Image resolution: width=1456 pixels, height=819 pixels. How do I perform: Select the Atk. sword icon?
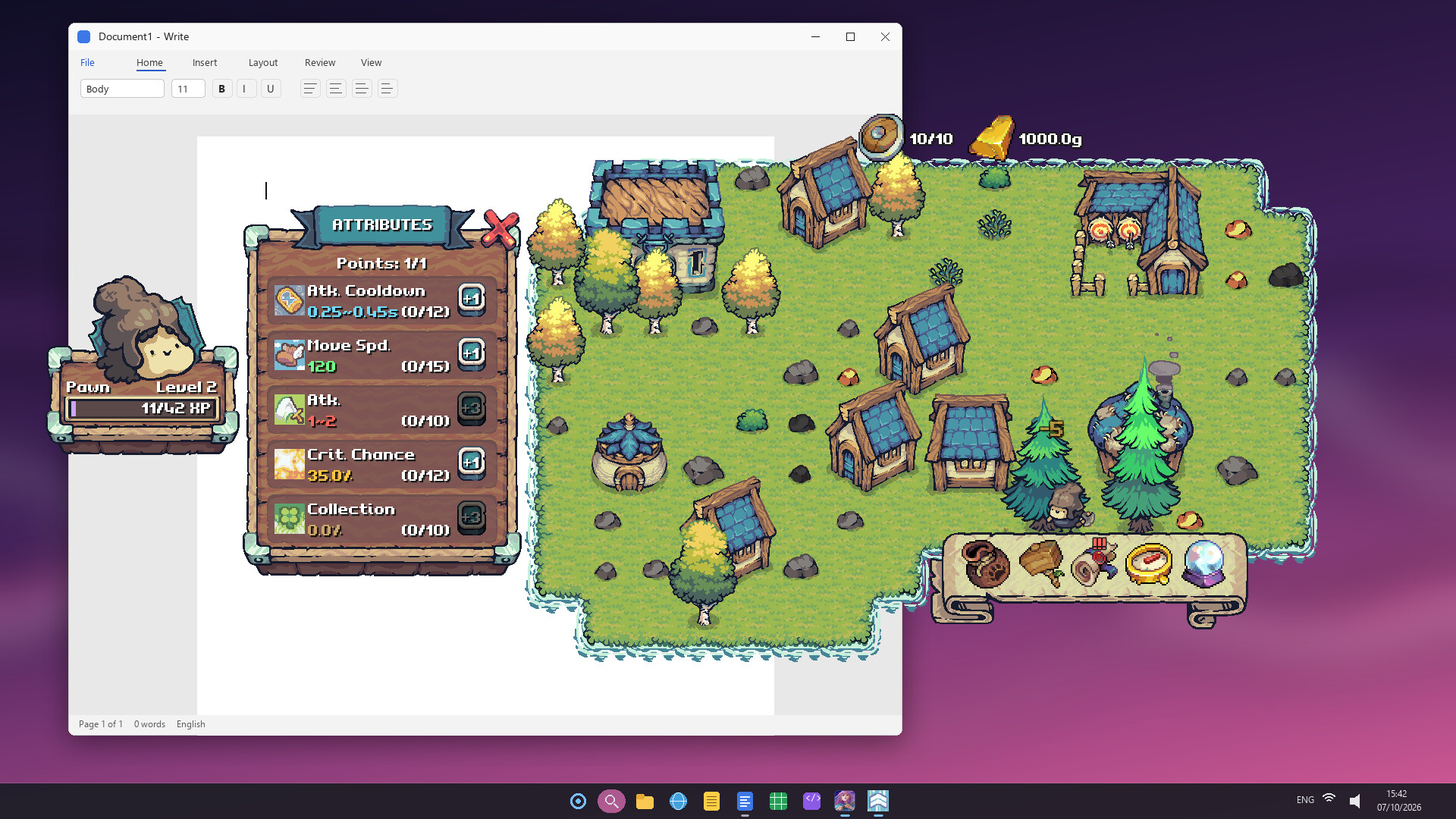[x=289, y=409]
